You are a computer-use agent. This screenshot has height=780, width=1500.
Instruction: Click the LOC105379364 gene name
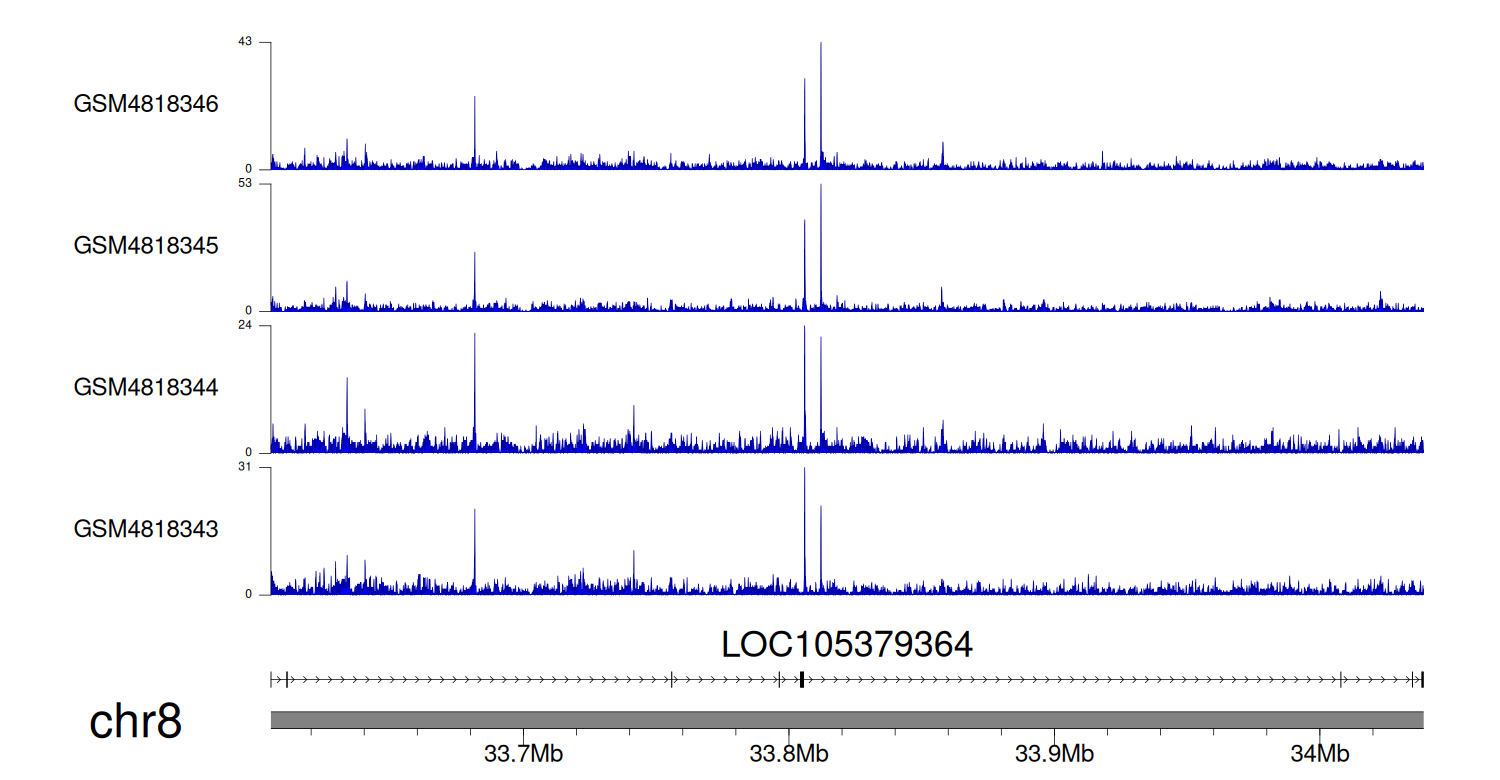(x=846, y=645)
